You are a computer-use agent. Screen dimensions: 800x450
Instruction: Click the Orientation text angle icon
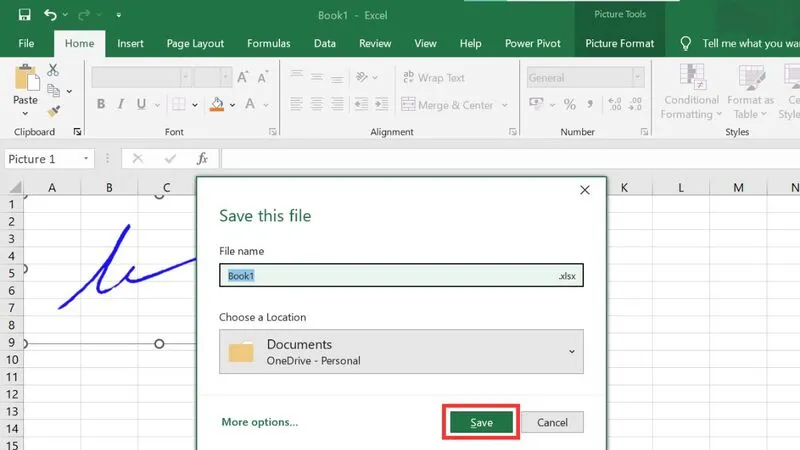pyautogui.click(x=362, y=77)
